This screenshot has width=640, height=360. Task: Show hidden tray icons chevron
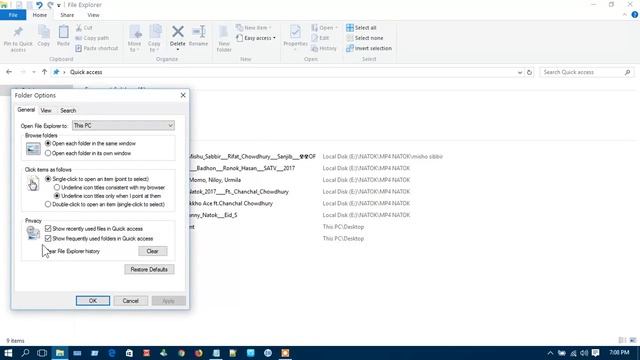pos(550,353)
